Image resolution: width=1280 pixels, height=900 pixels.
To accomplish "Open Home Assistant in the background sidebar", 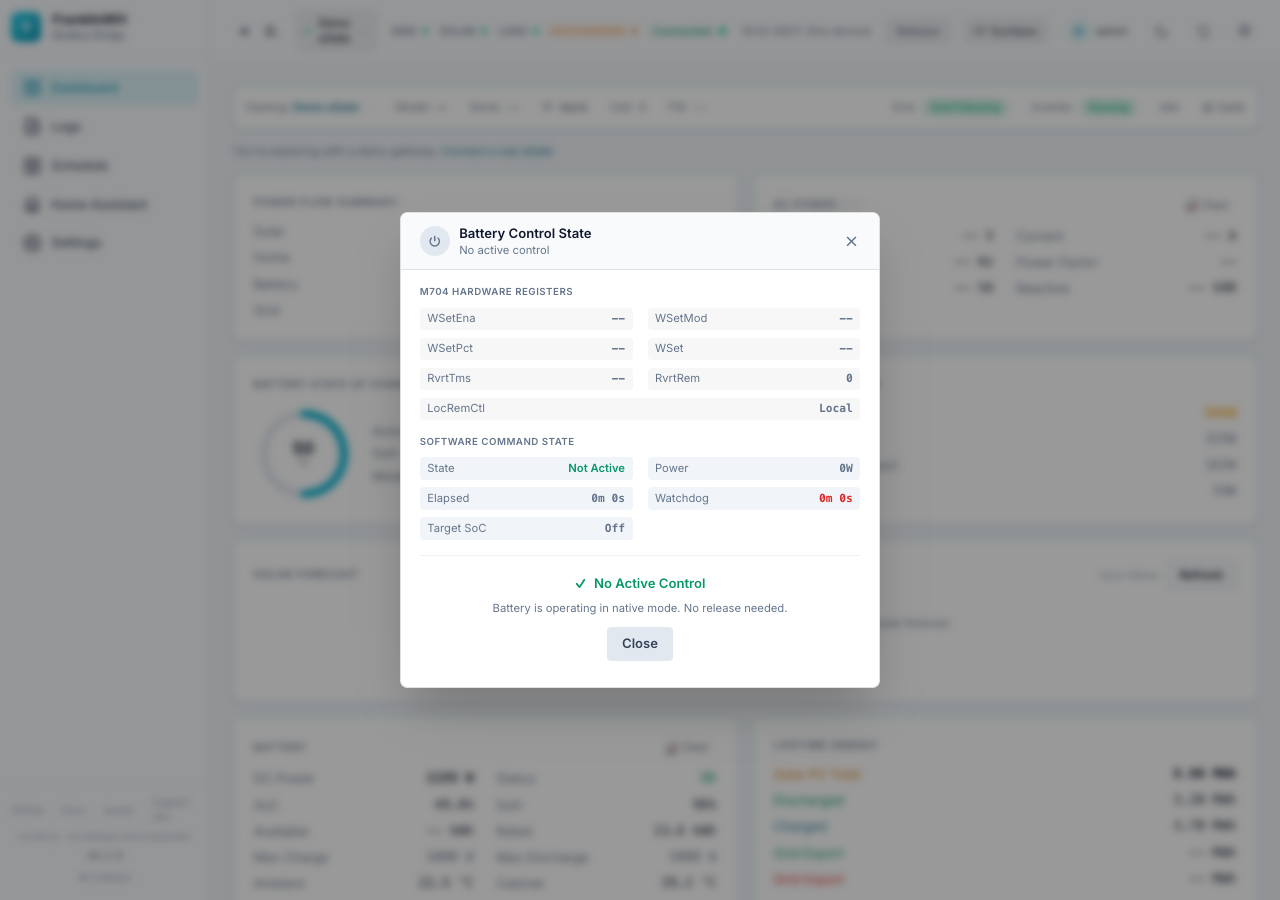I will pos(105,204).
